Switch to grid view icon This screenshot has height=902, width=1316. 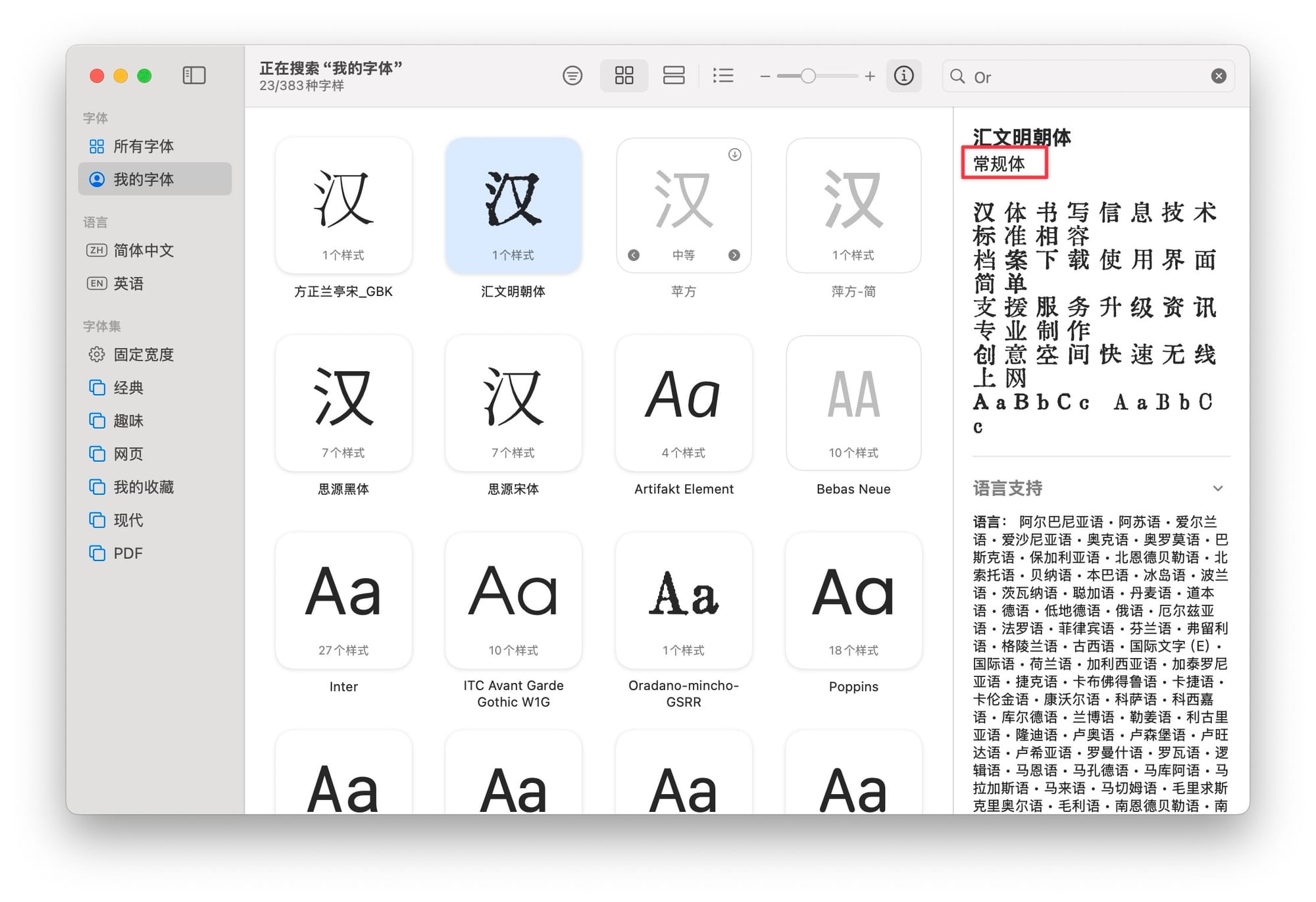(624, 76)
